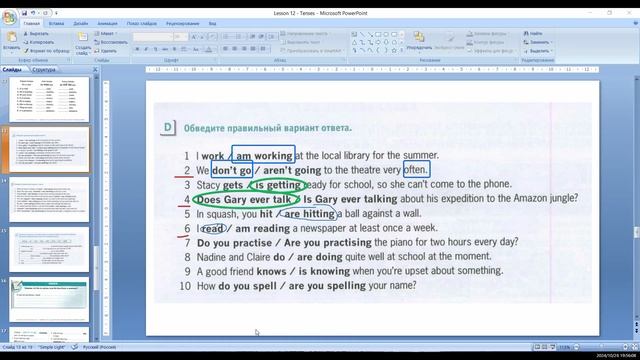
Task: Select slide 14 thumbnail in the slides panel
Action: pos(49,200)
